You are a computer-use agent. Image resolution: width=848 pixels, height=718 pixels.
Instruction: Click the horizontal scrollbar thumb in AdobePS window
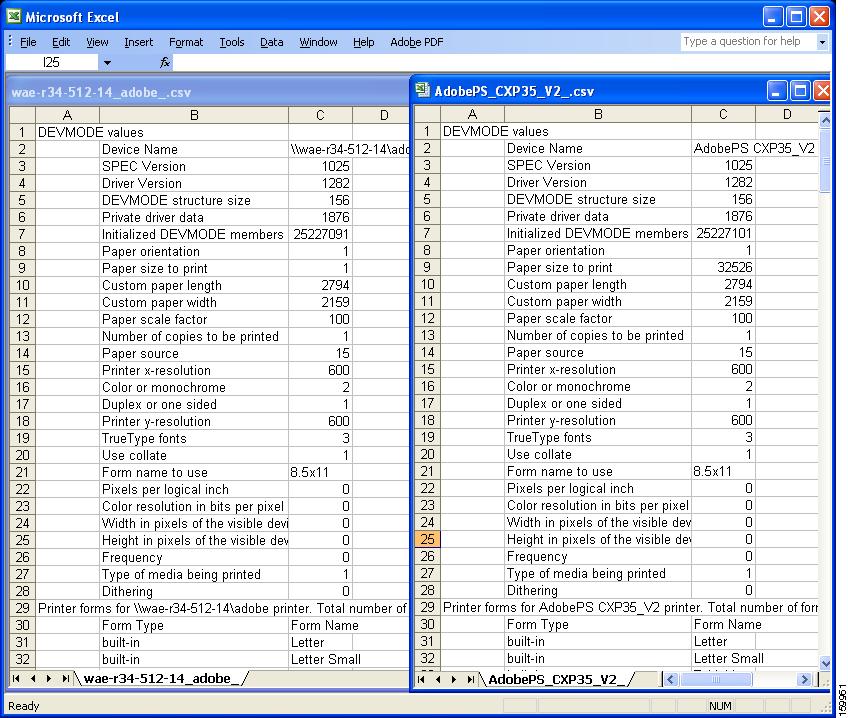point(716,679)
